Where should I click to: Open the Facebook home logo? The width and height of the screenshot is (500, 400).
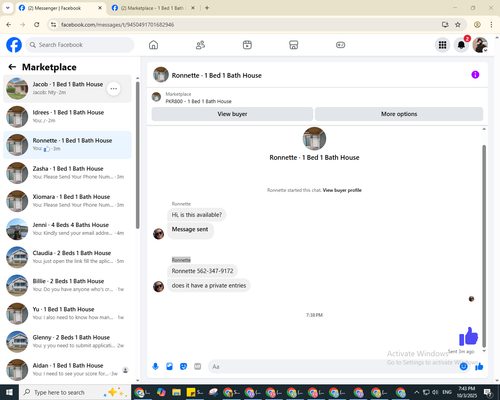pos(14,45)
